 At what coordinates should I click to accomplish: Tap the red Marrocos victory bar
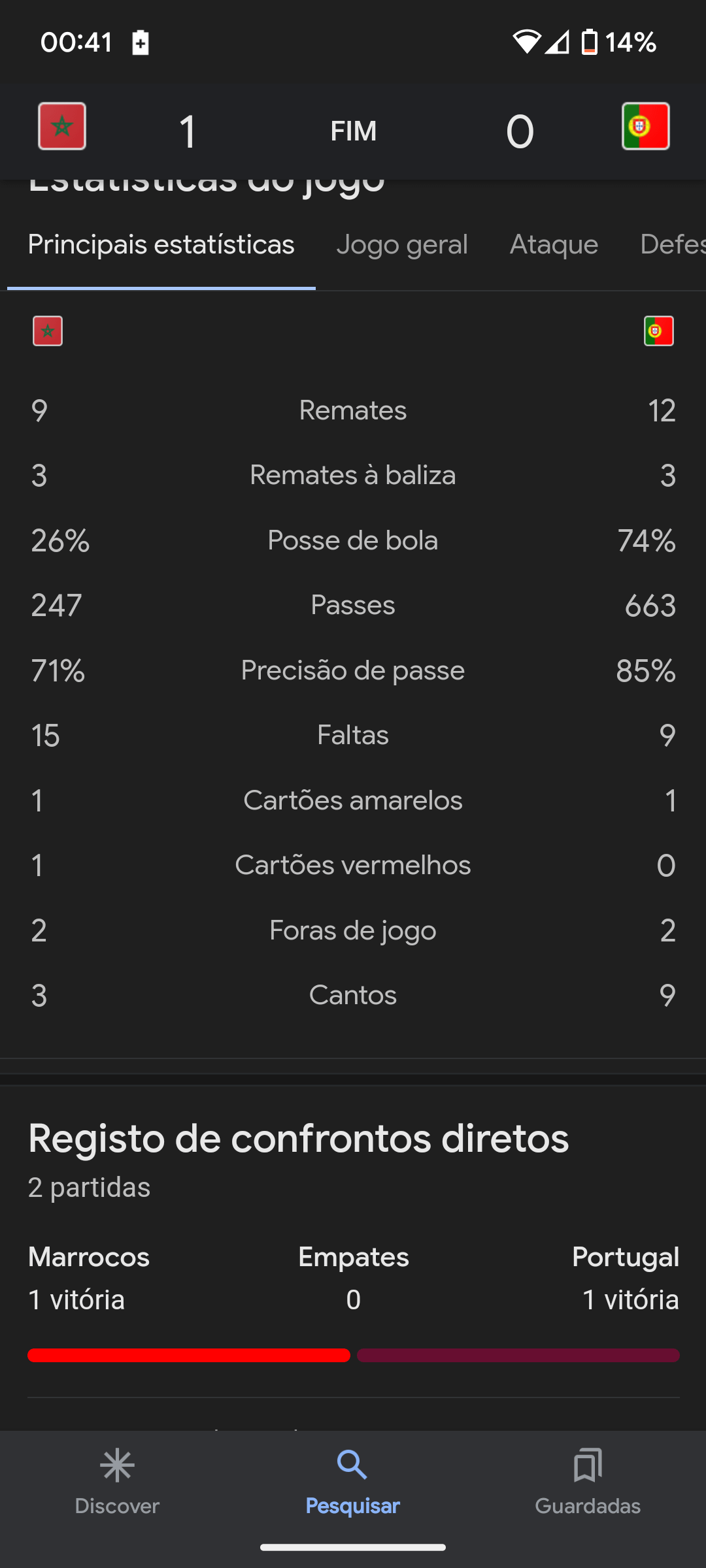point(189,1356)
